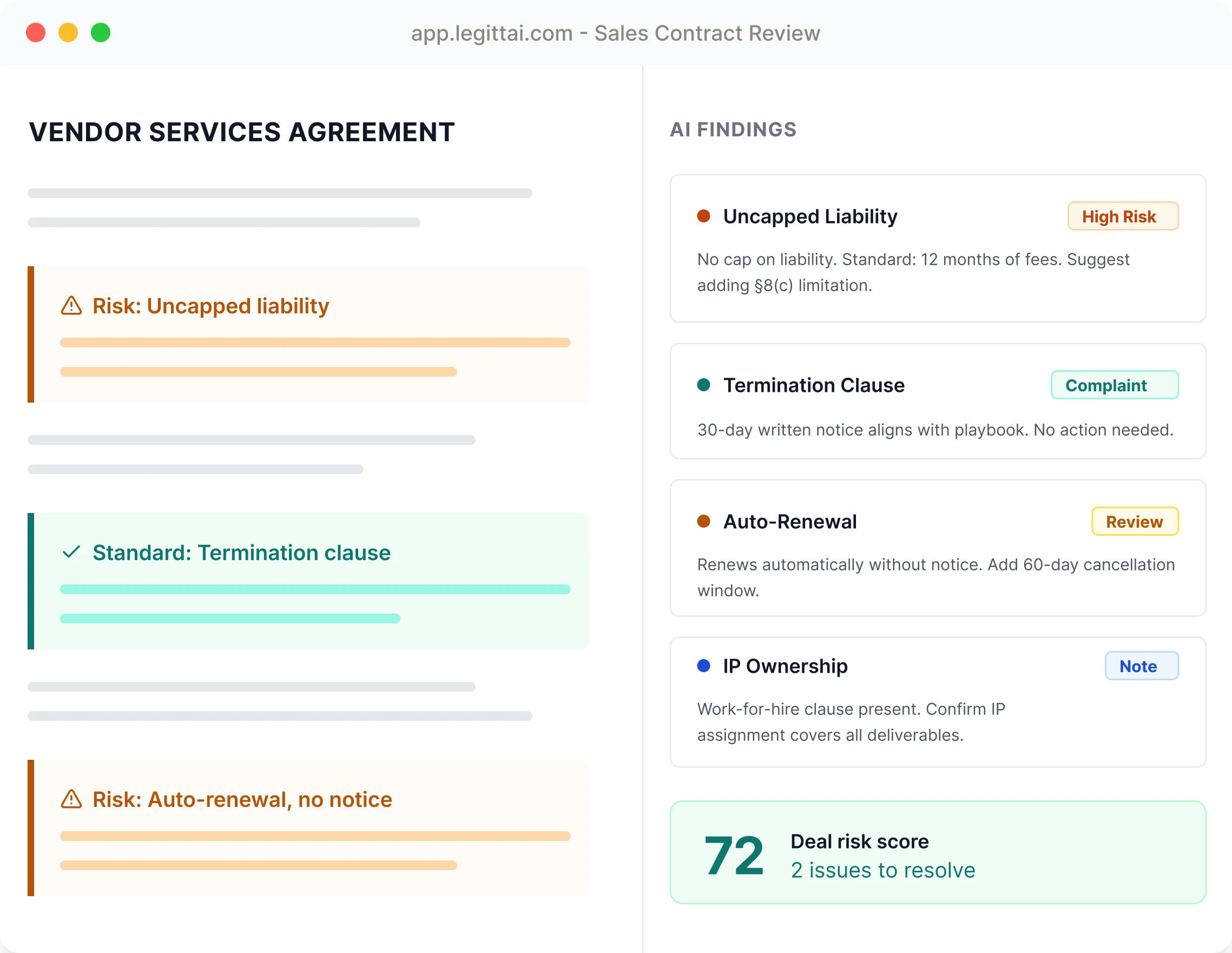1232x953 pixels.
Task: Click the blue status dot beside IP Ownership
Action: (x=704, y=666)
